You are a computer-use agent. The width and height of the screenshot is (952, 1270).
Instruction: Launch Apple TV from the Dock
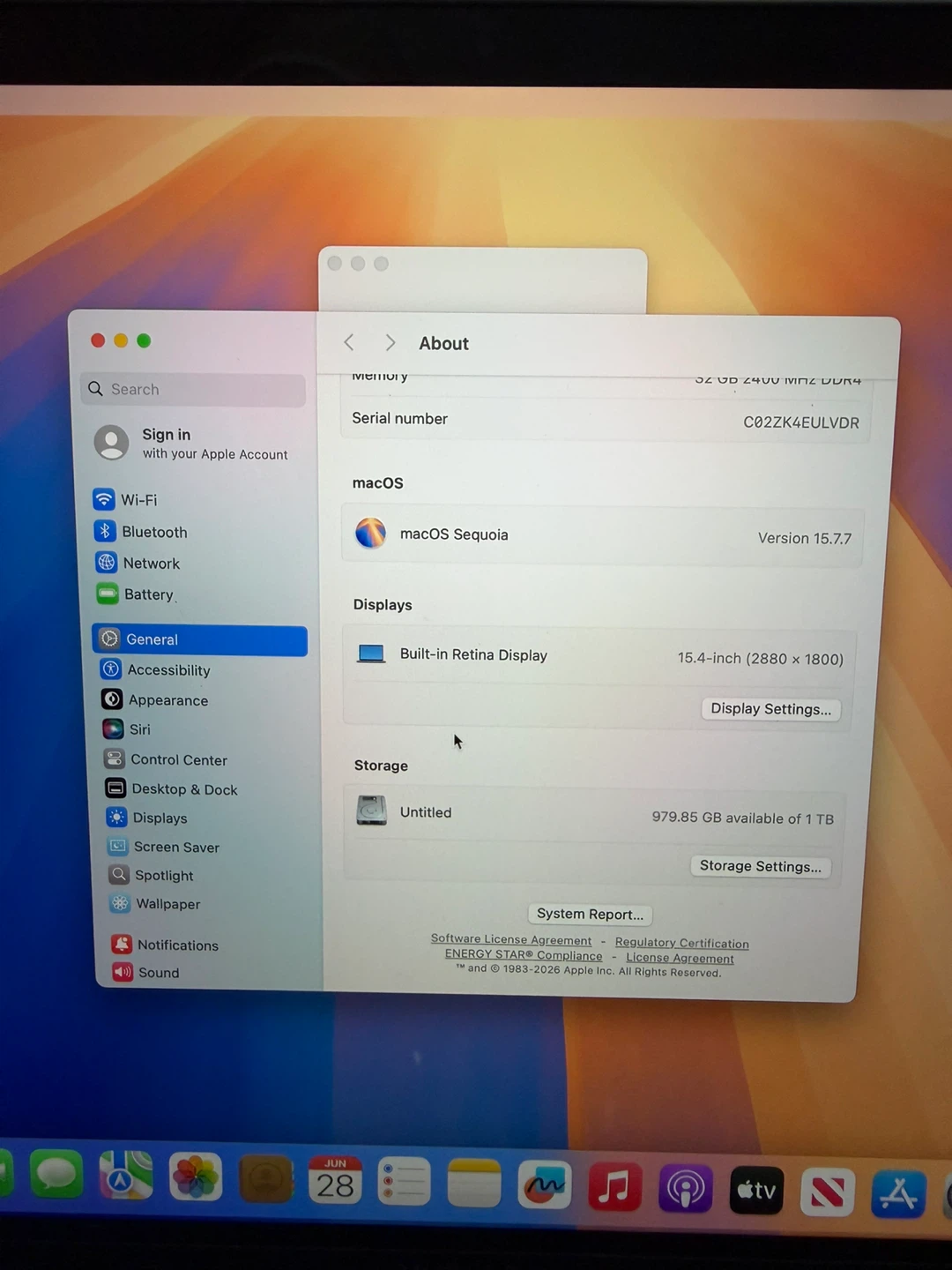coord(756,1191)
